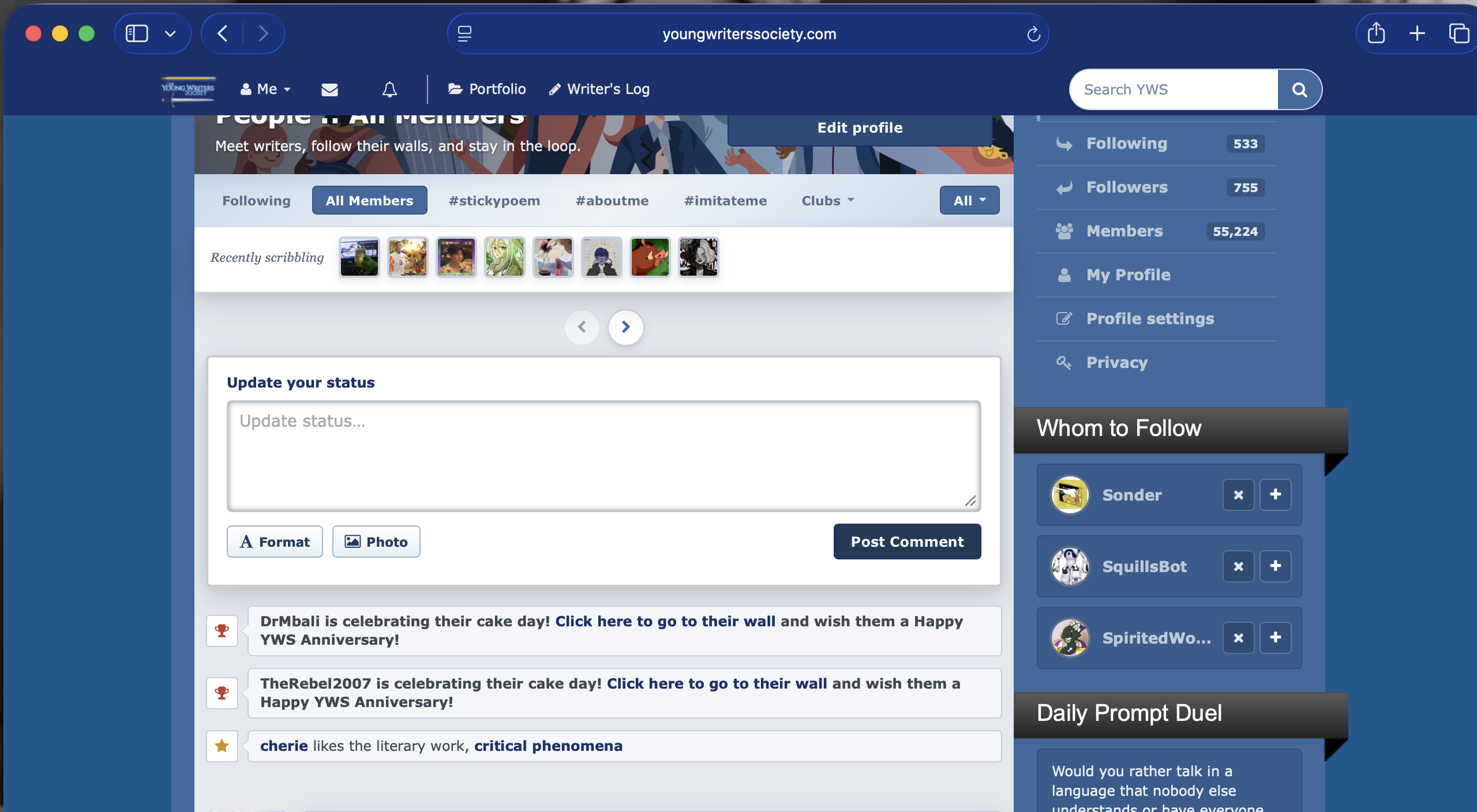
Task: Open Profile settings
Action: (x=1157, y=319)
